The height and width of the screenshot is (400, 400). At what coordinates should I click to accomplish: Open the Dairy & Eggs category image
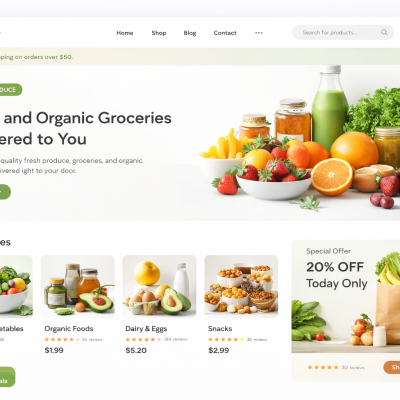(159, 287)
